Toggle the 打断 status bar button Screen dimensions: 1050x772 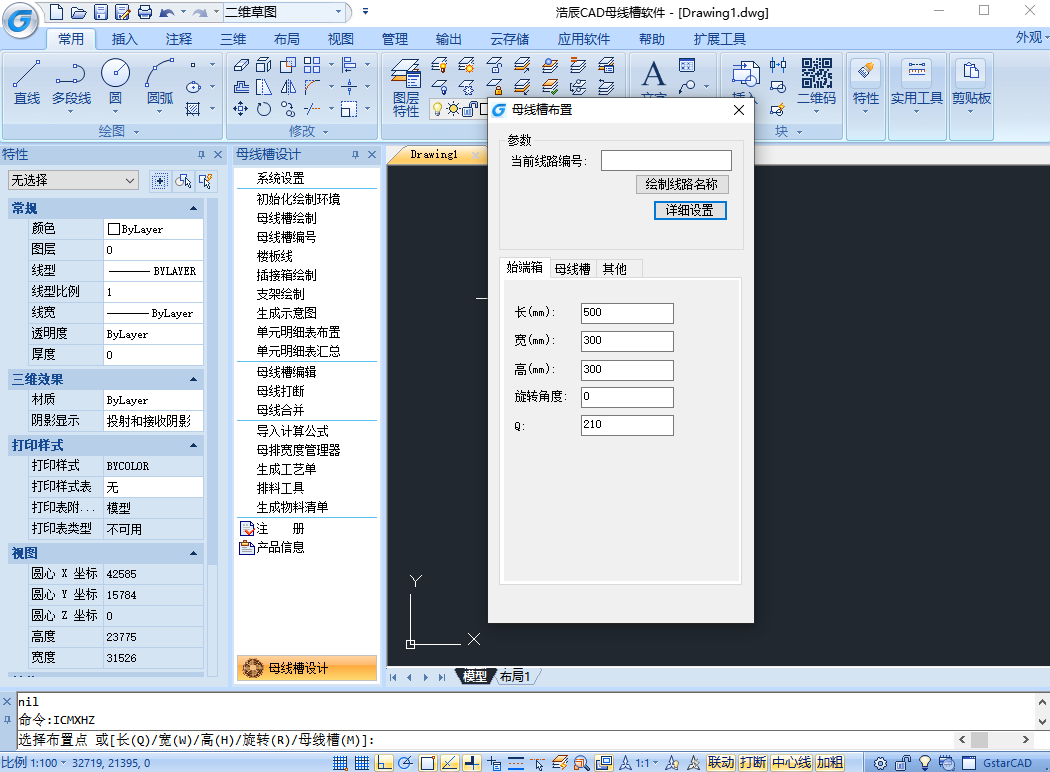753,763
